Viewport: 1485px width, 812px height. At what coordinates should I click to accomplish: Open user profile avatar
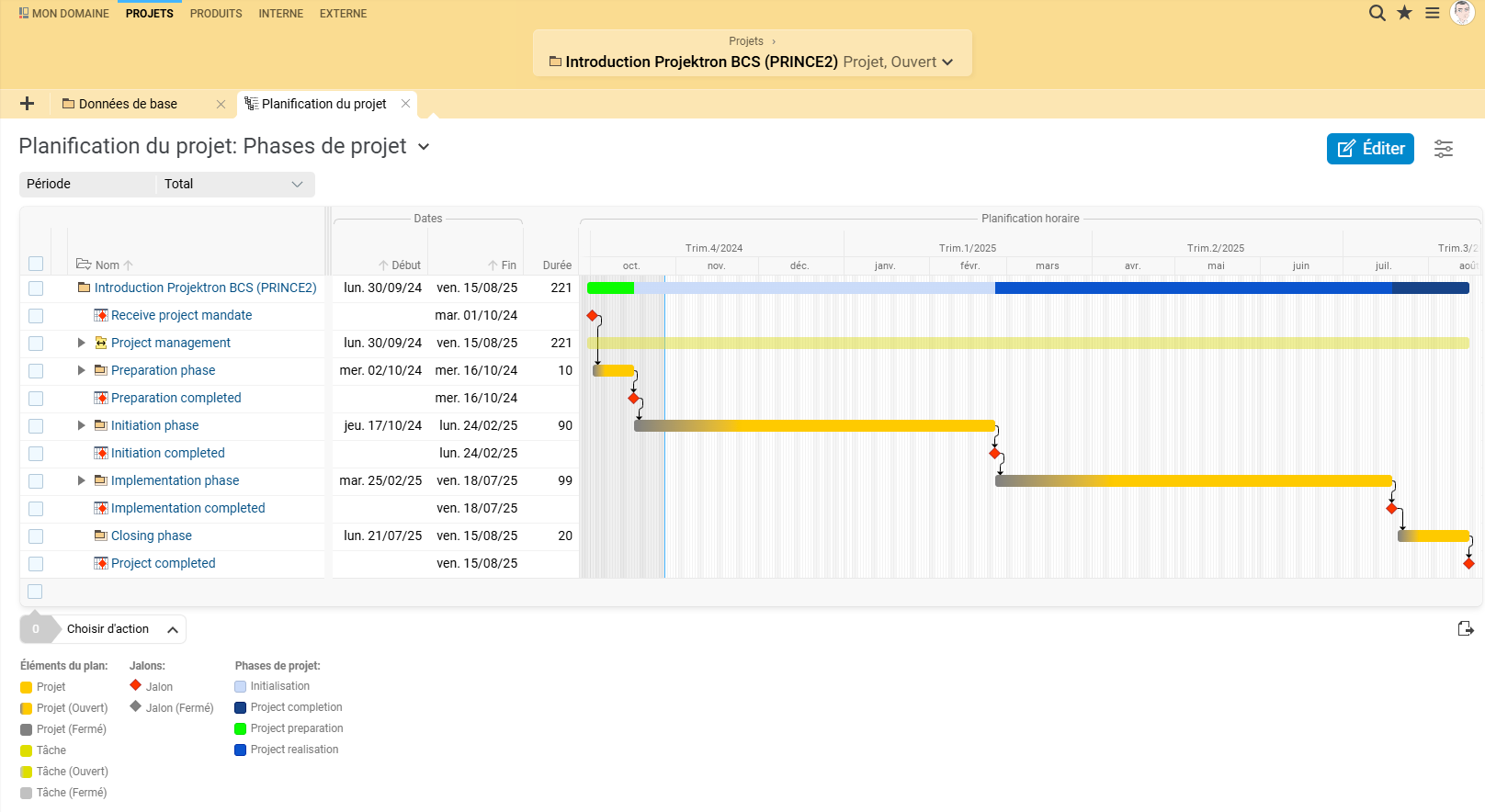pyautogui.click(x=1462, y=13)
